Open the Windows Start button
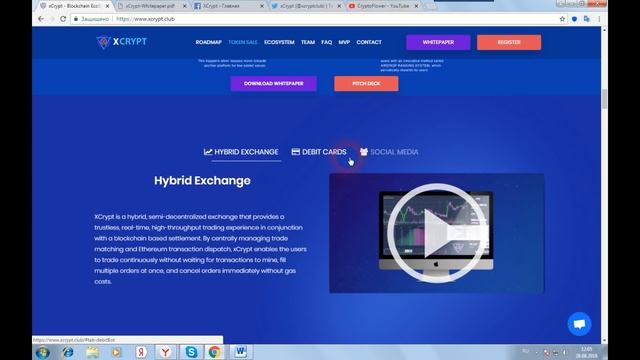 tap(42, 352)
